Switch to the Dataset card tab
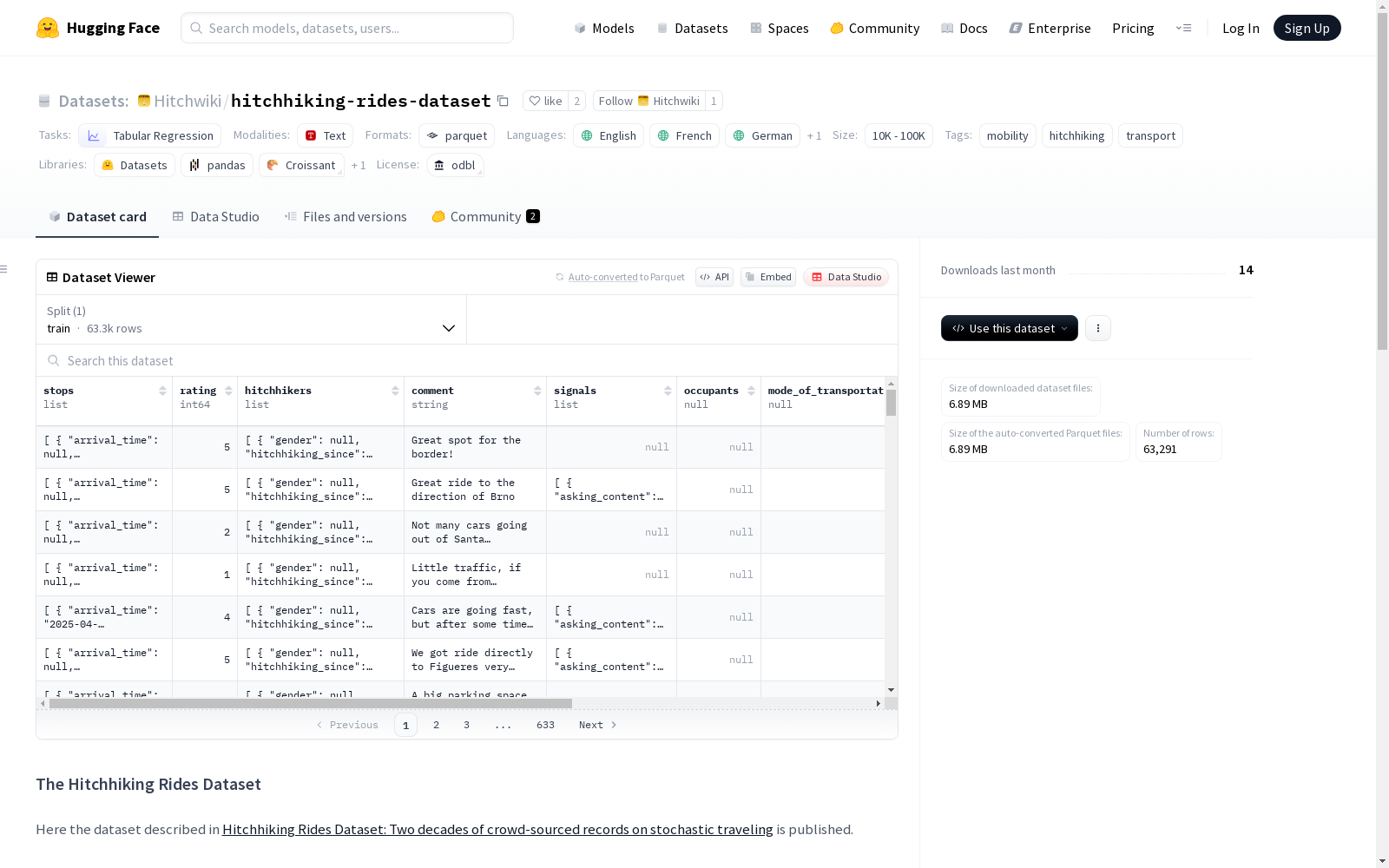 pyautogui.click(x=97, y=217)
